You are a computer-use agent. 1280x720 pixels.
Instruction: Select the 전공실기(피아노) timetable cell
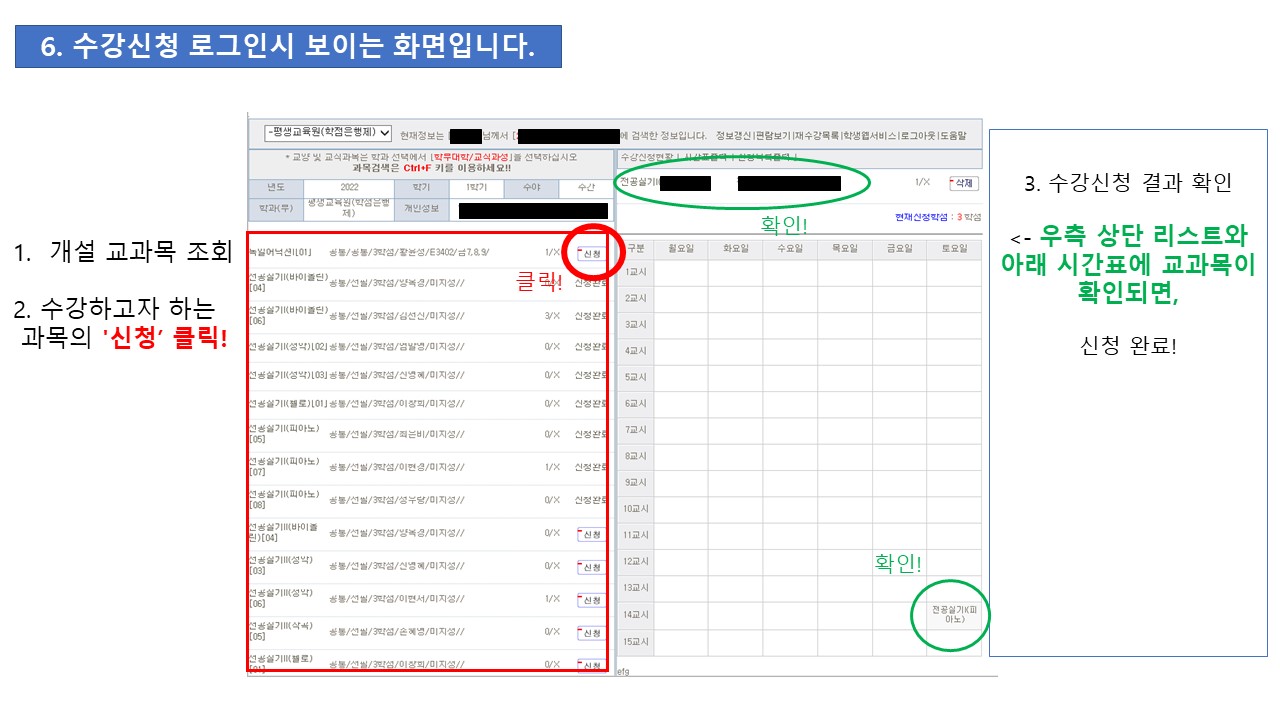click(x=953, y=614)
